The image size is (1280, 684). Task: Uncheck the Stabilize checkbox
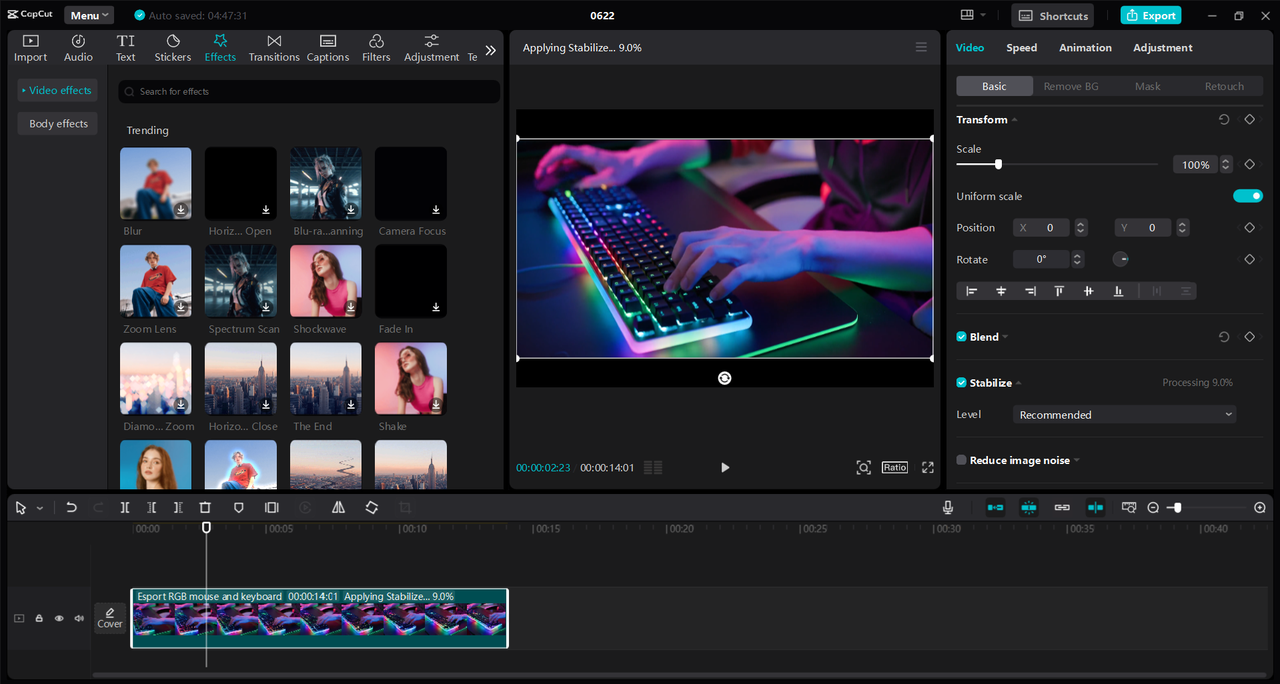point(961,383)
